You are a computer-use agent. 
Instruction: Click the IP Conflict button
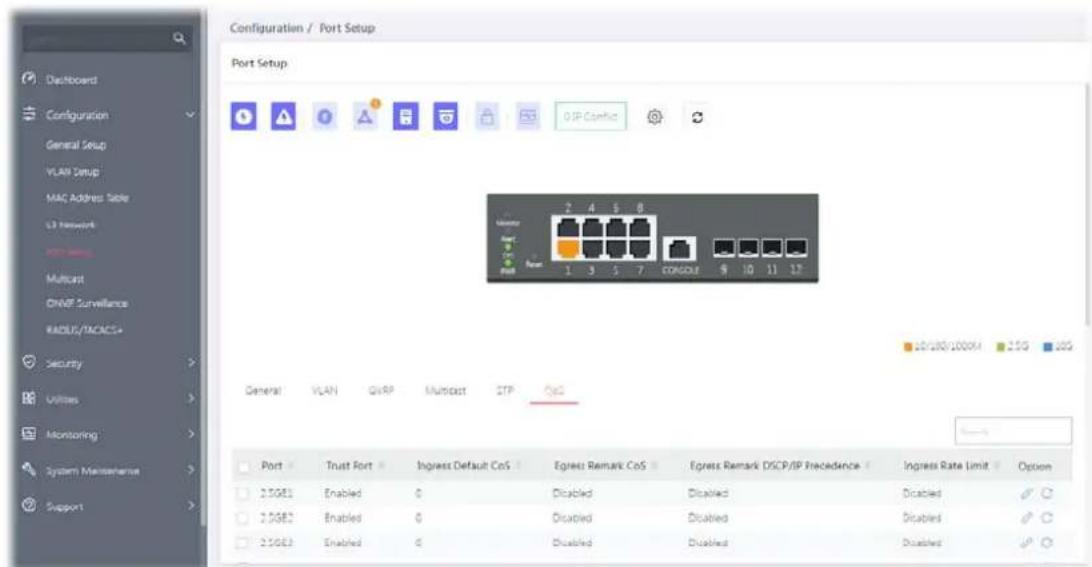[591, 116]
